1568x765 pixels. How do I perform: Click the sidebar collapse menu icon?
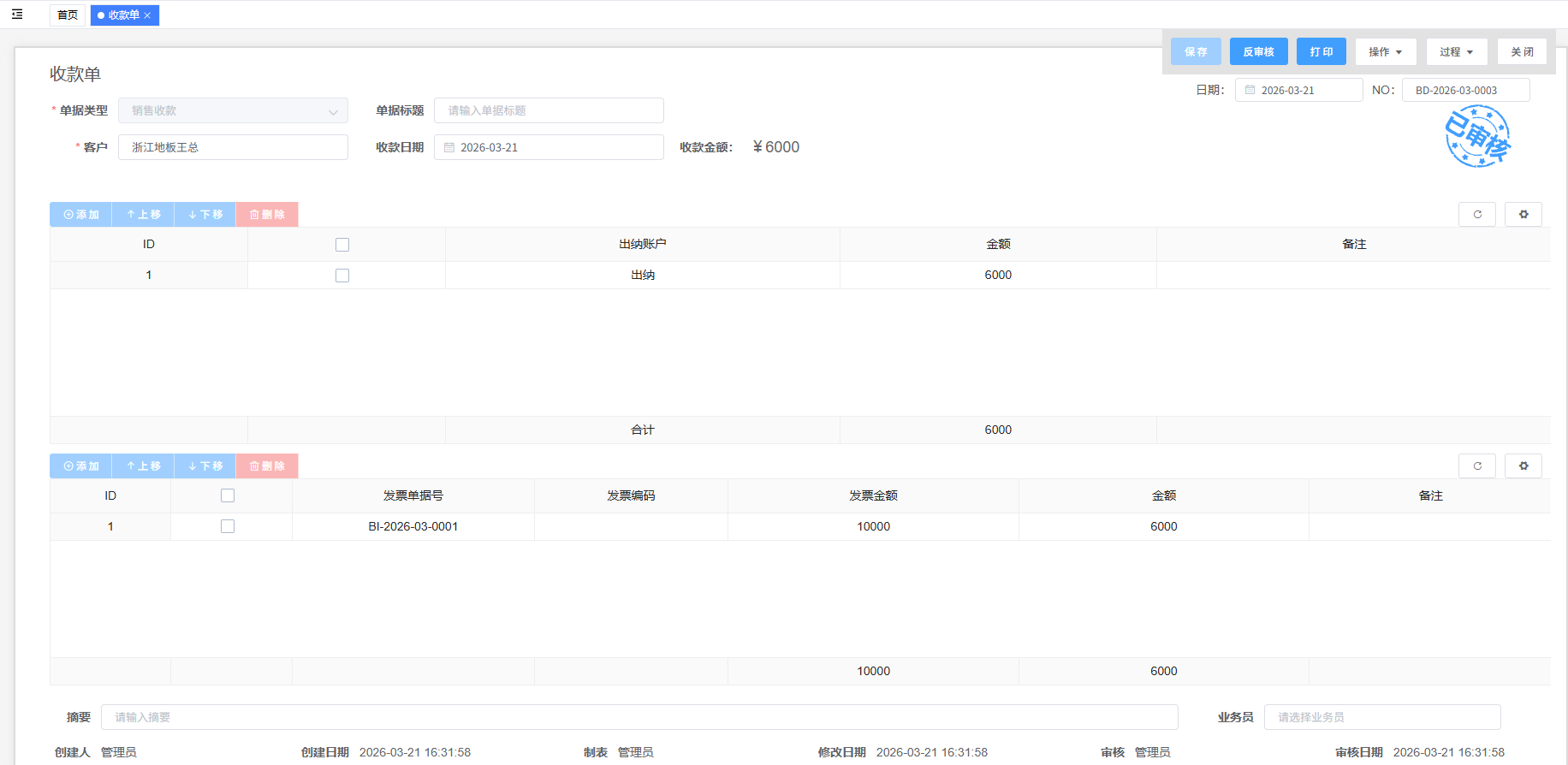[x=17, y=15]
